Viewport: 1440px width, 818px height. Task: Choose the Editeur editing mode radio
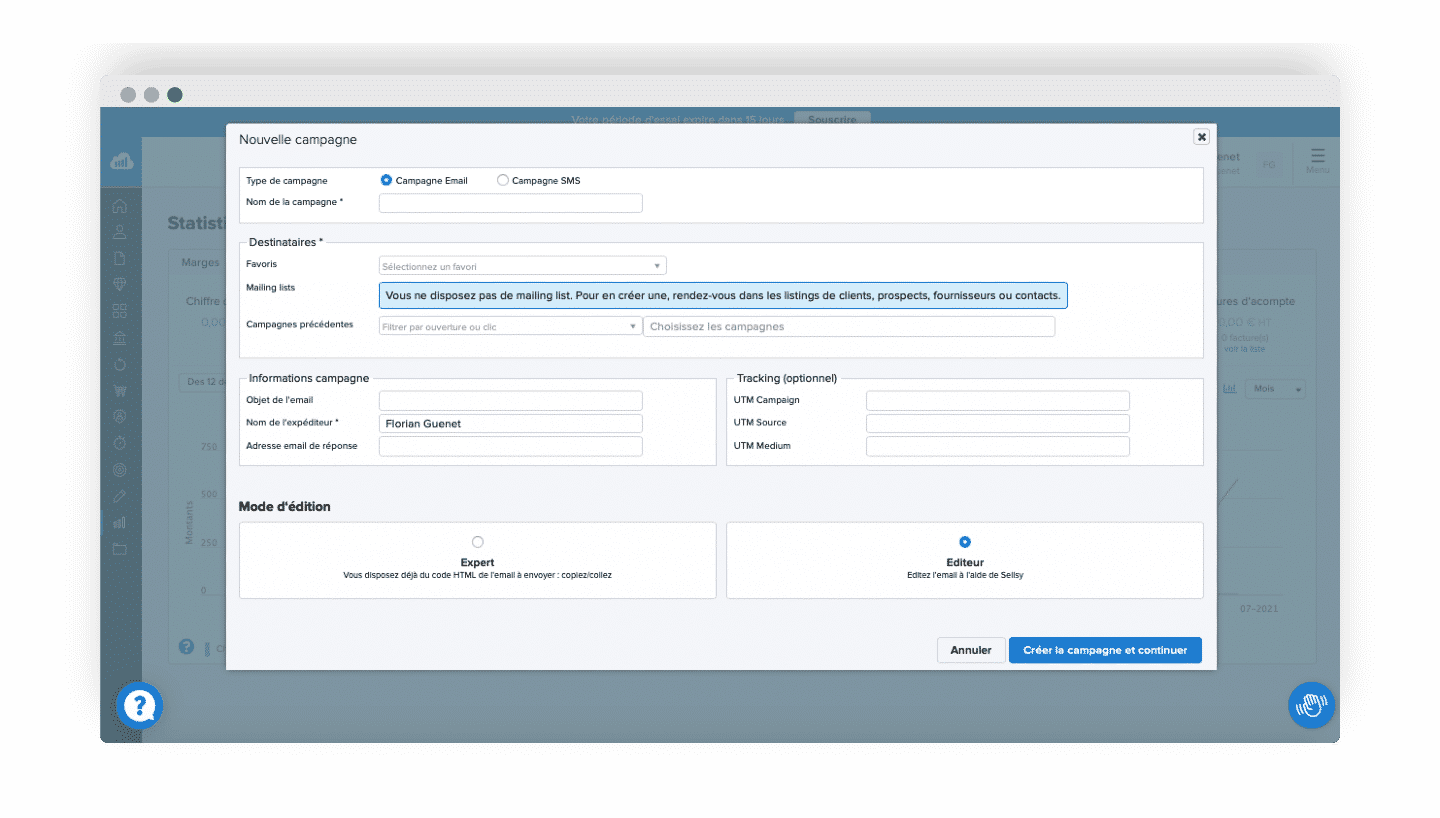click(965, 542)
